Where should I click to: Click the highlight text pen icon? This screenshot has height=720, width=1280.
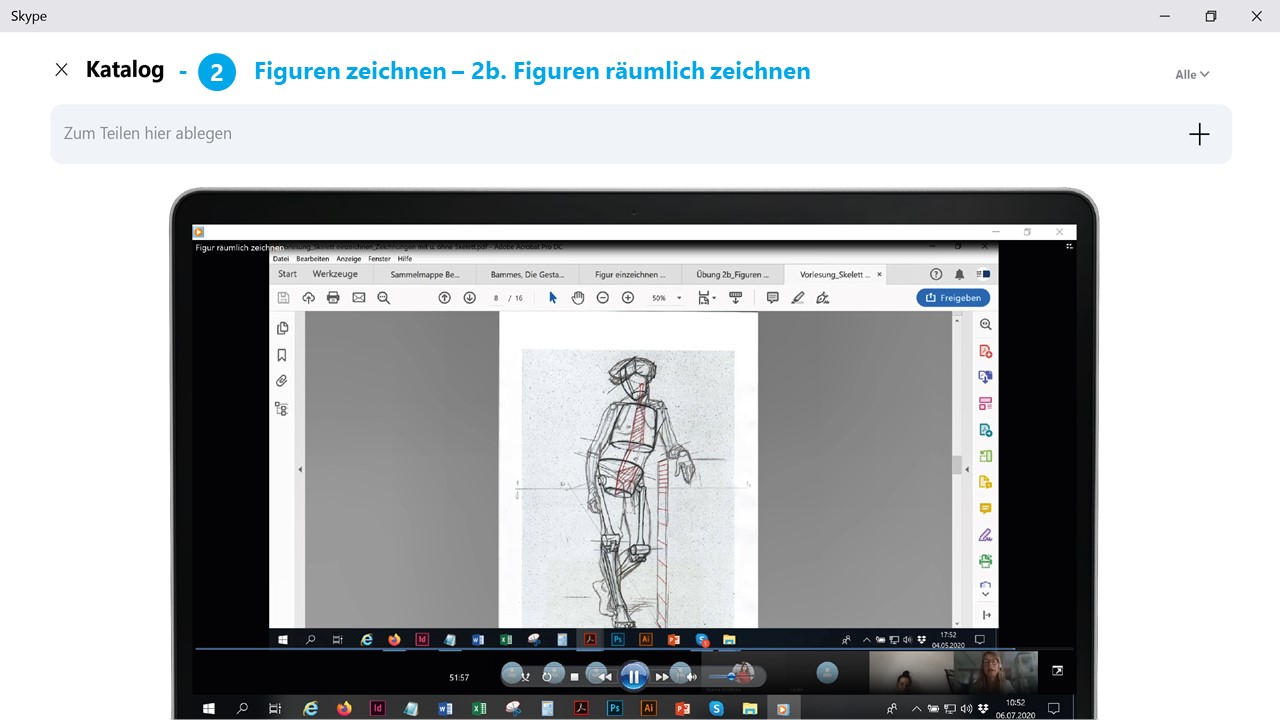pos(797,298)
